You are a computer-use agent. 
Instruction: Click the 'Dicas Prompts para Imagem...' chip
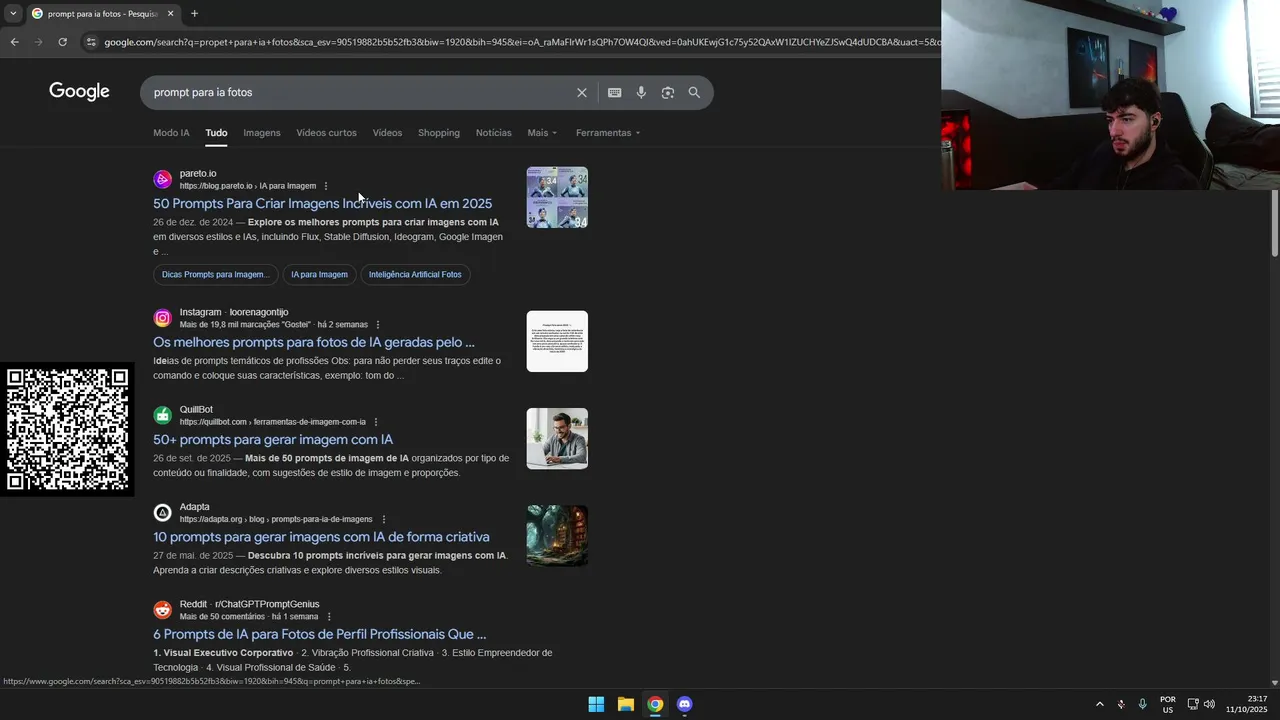pyautogui.click(x=215, y=275)
